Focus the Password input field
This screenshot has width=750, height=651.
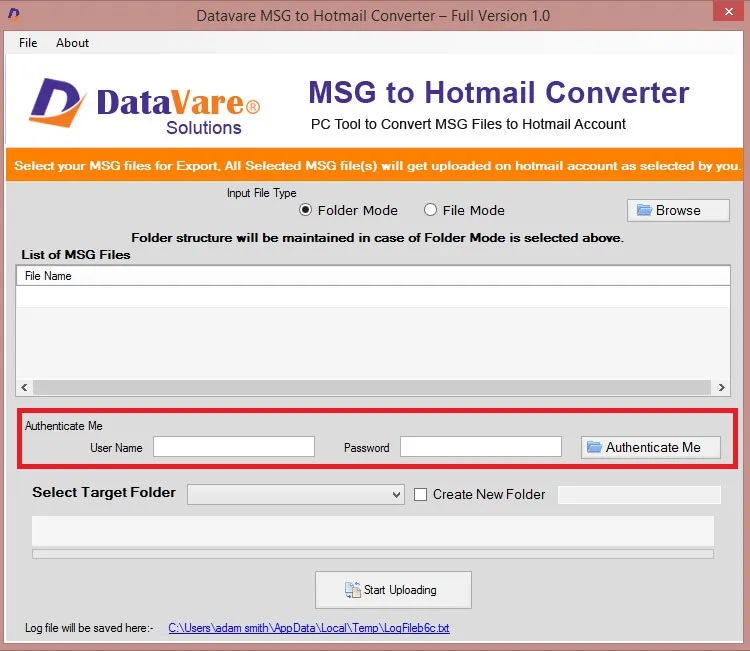(x=481, y=446)
